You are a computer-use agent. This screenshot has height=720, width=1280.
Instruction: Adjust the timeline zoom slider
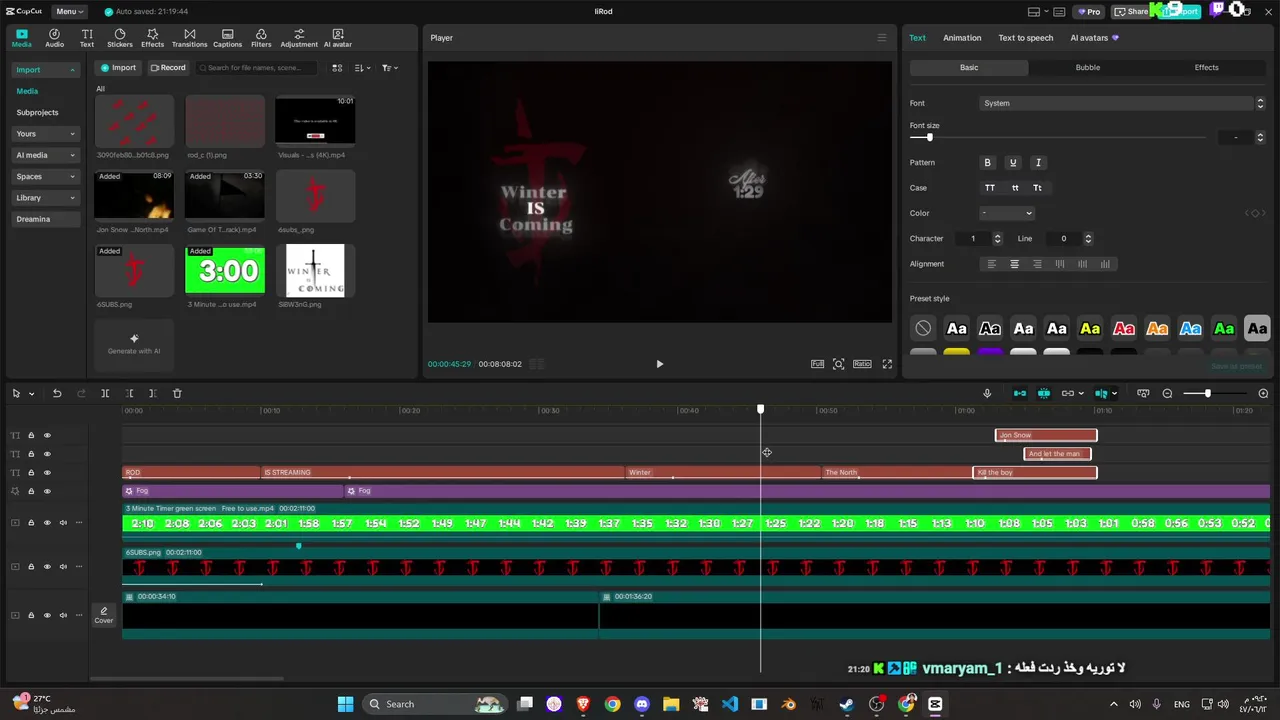pyautogui.click(x=1209, y=393)
